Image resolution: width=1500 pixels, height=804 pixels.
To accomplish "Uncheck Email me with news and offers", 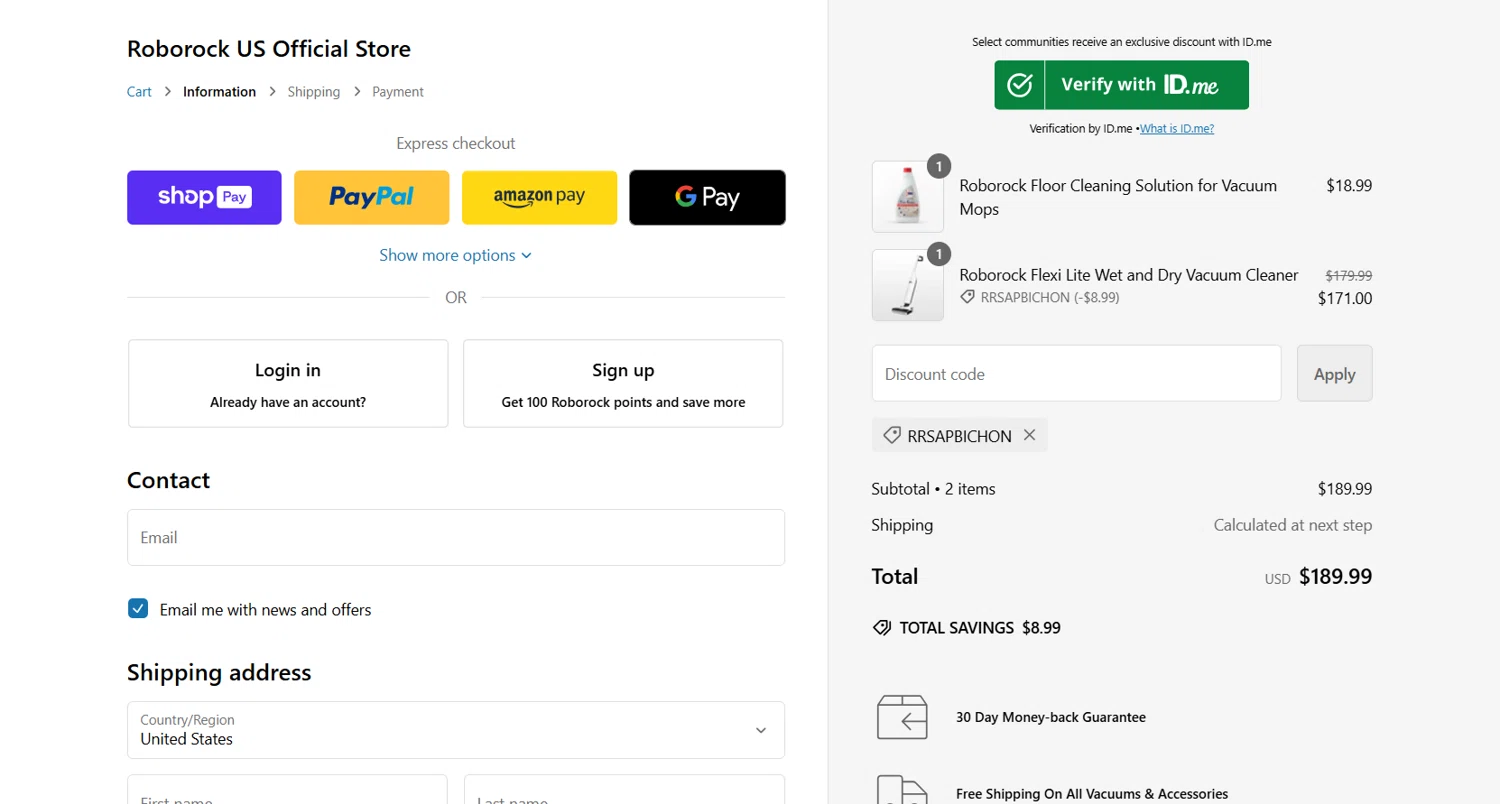I will point(138,609).
